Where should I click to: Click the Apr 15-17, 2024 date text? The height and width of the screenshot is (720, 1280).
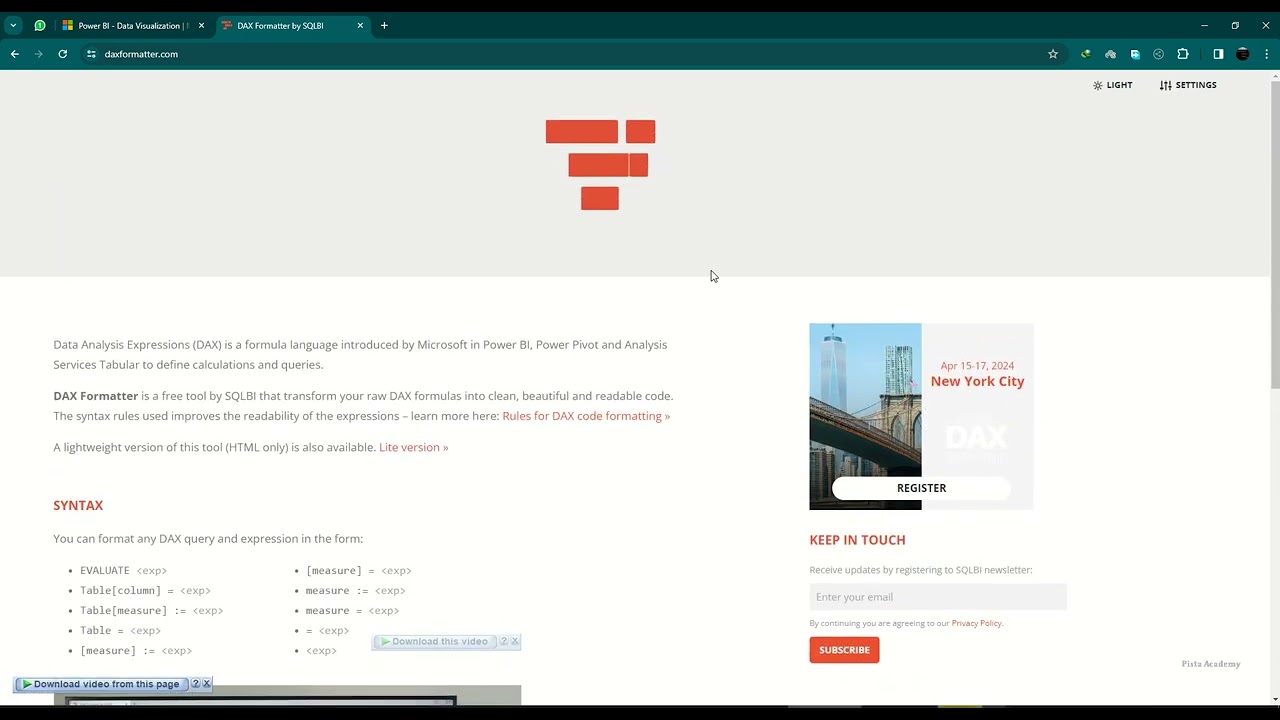[977, 366]
